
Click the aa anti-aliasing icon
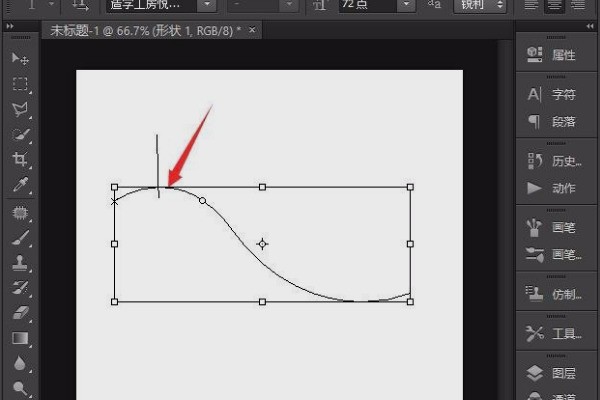pyautogui.click(x=434, y=4)
